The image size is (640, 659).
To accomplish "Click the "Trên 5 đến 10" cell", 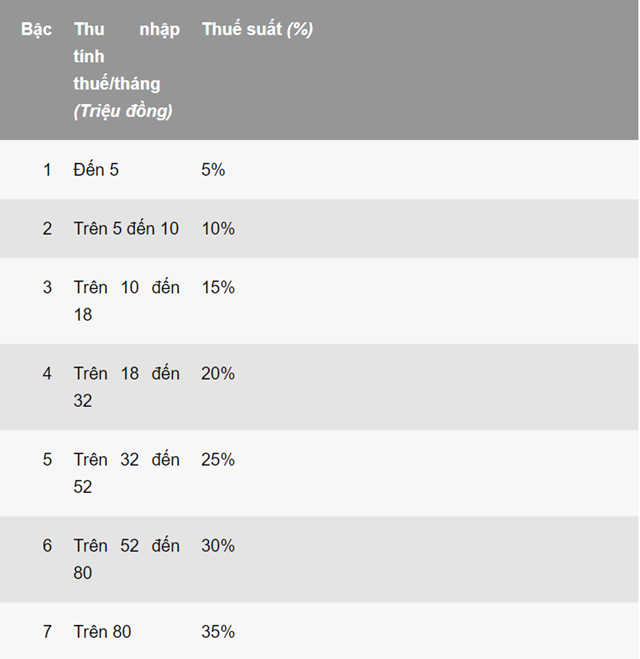I will pyautogui.click(x=126, y=229).
